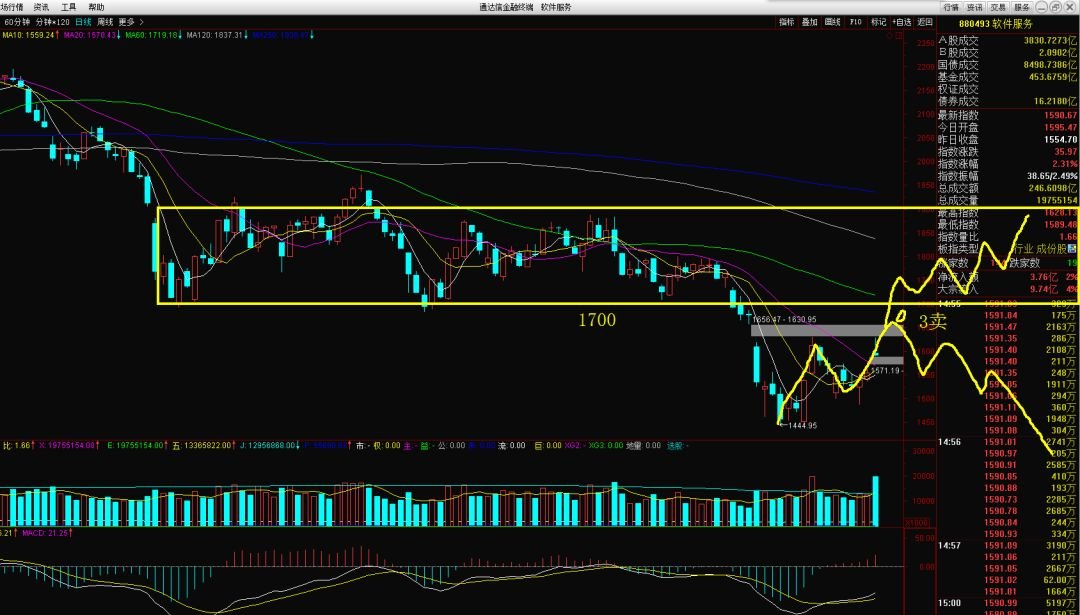The height and width of the screenshot is (615, 1080).
Task: Click the 总成交量 row
Action: point(1008,200)
